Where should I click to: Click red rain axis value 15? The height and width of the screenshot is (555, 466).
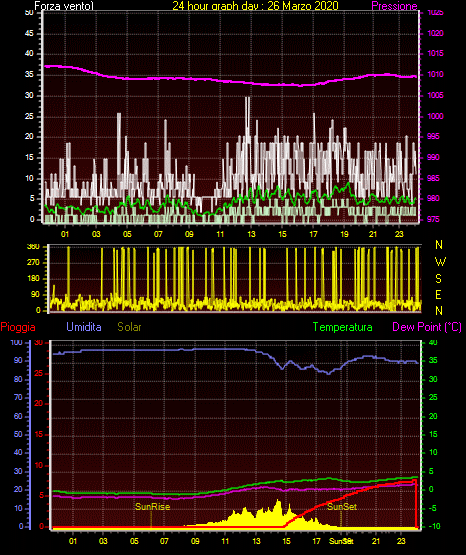[x=39, y=434]
